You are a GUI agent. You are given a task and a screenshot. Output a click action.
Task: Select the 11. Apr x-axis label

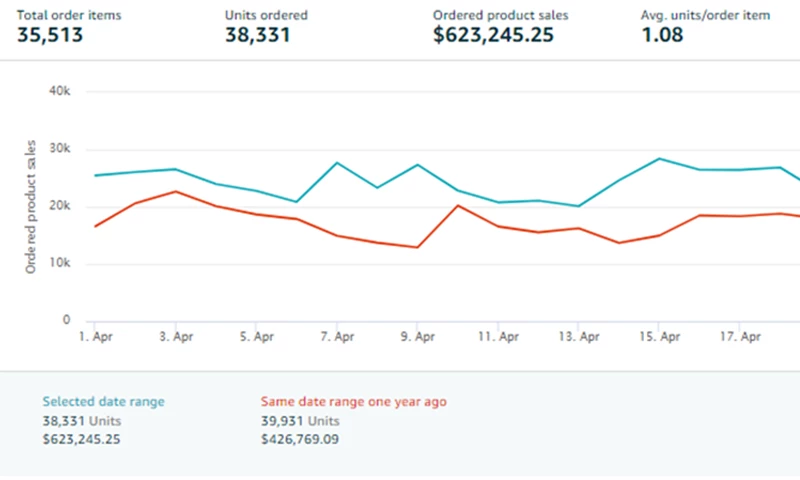point(497,338)
